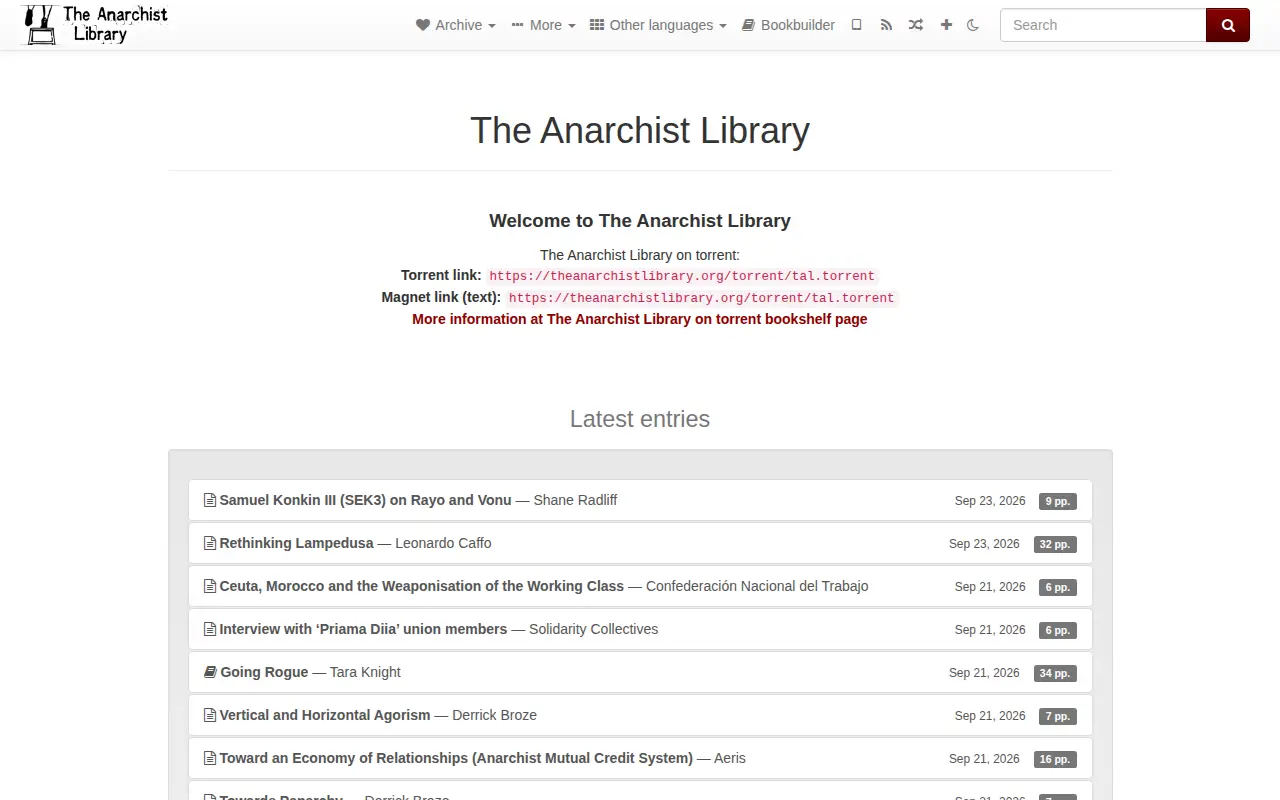Focus the Search input field
Screen dimensions: 1280x800
(1103, 25)
